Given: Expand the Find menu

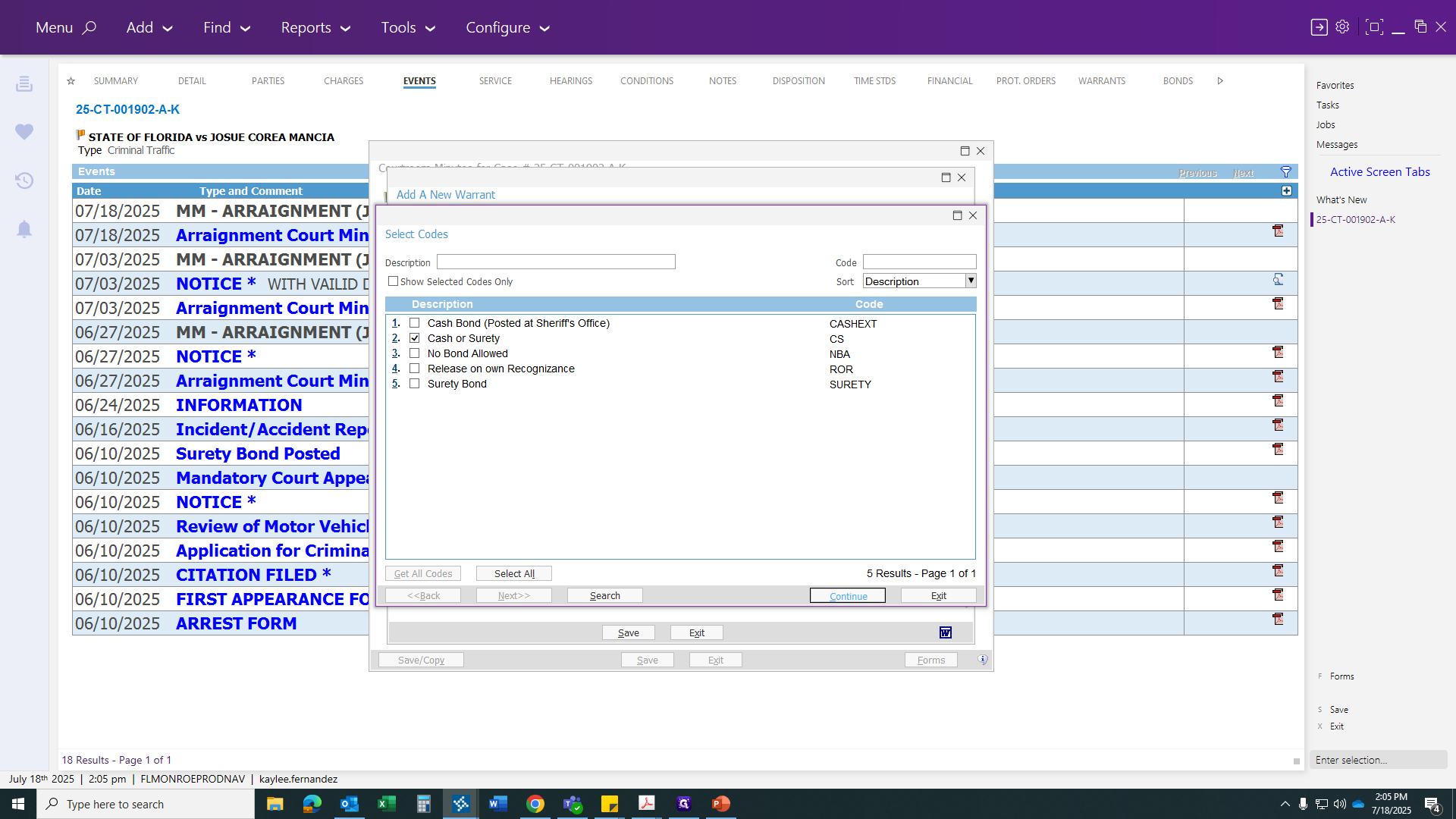Looking at the screenshot, I should [227, 27].
